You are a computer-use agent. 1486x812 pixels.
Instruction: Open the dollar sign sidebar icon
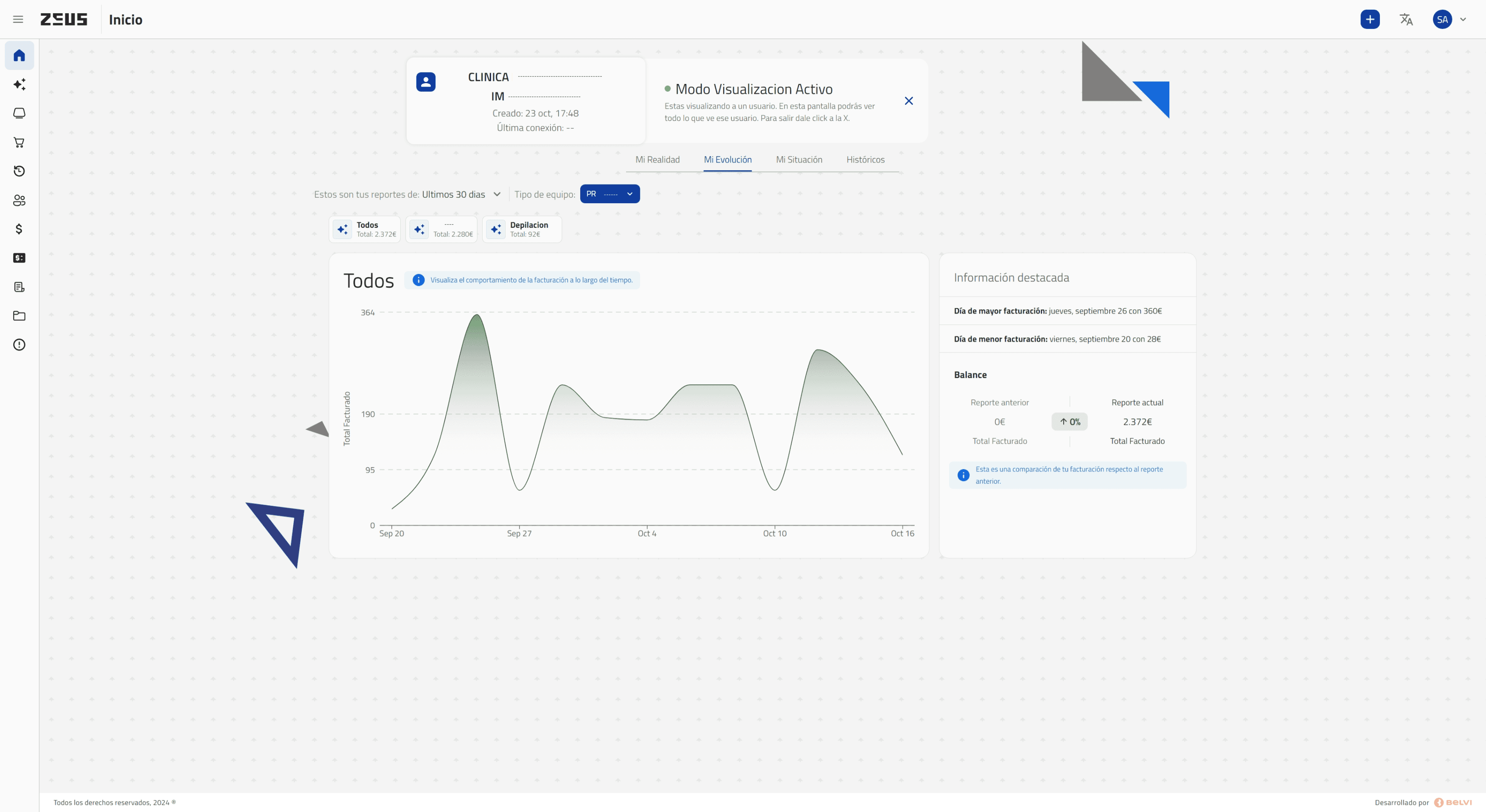[19, 229]
